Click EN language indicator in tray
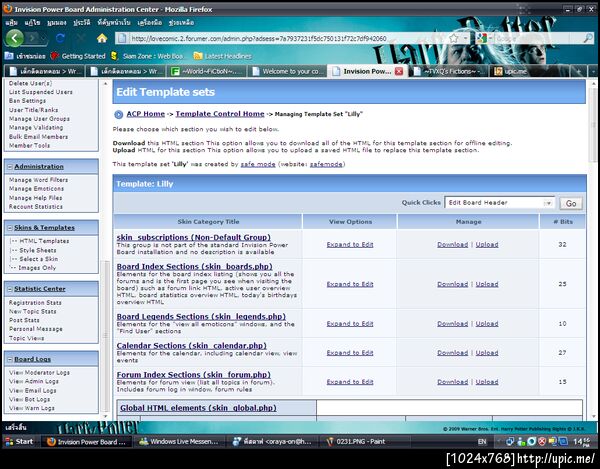 482,441
